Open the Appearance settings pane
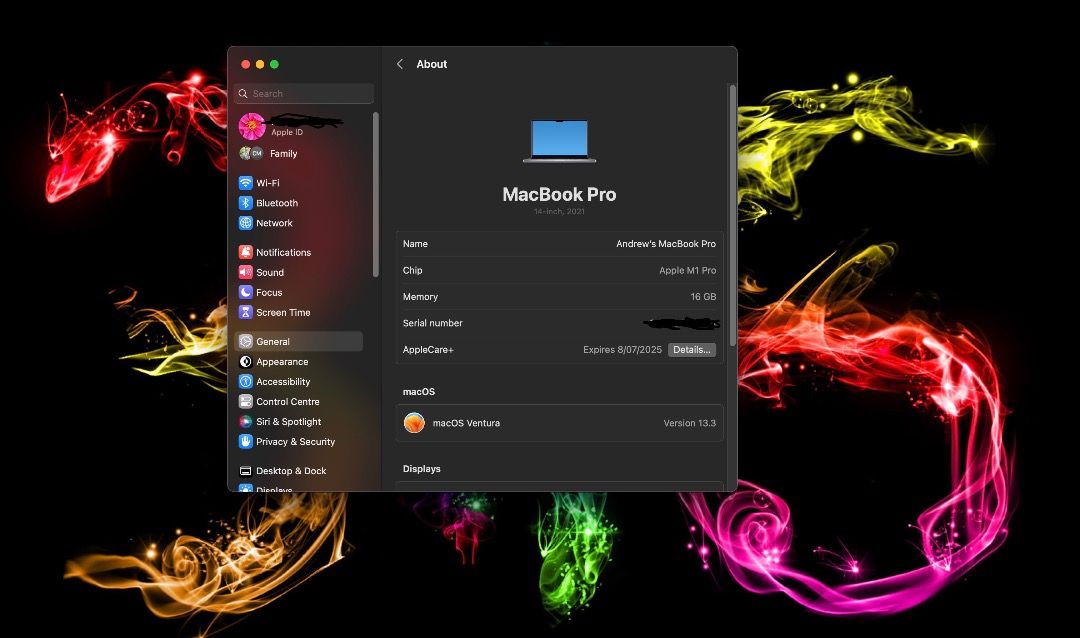1080x638 pixels. point(281,362)
